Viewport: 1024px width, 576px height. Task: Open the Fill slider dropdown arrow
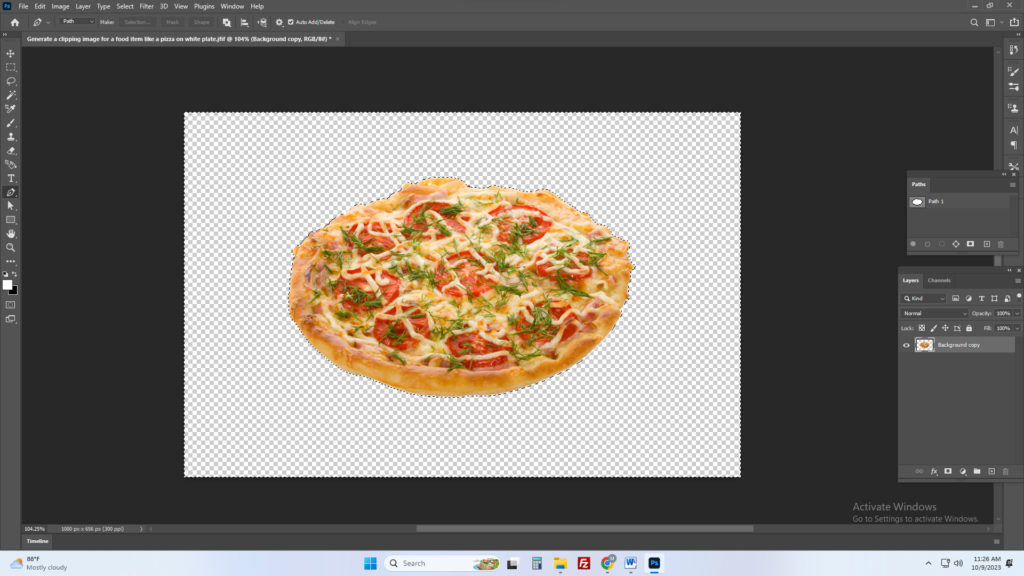pos(1017,328)
